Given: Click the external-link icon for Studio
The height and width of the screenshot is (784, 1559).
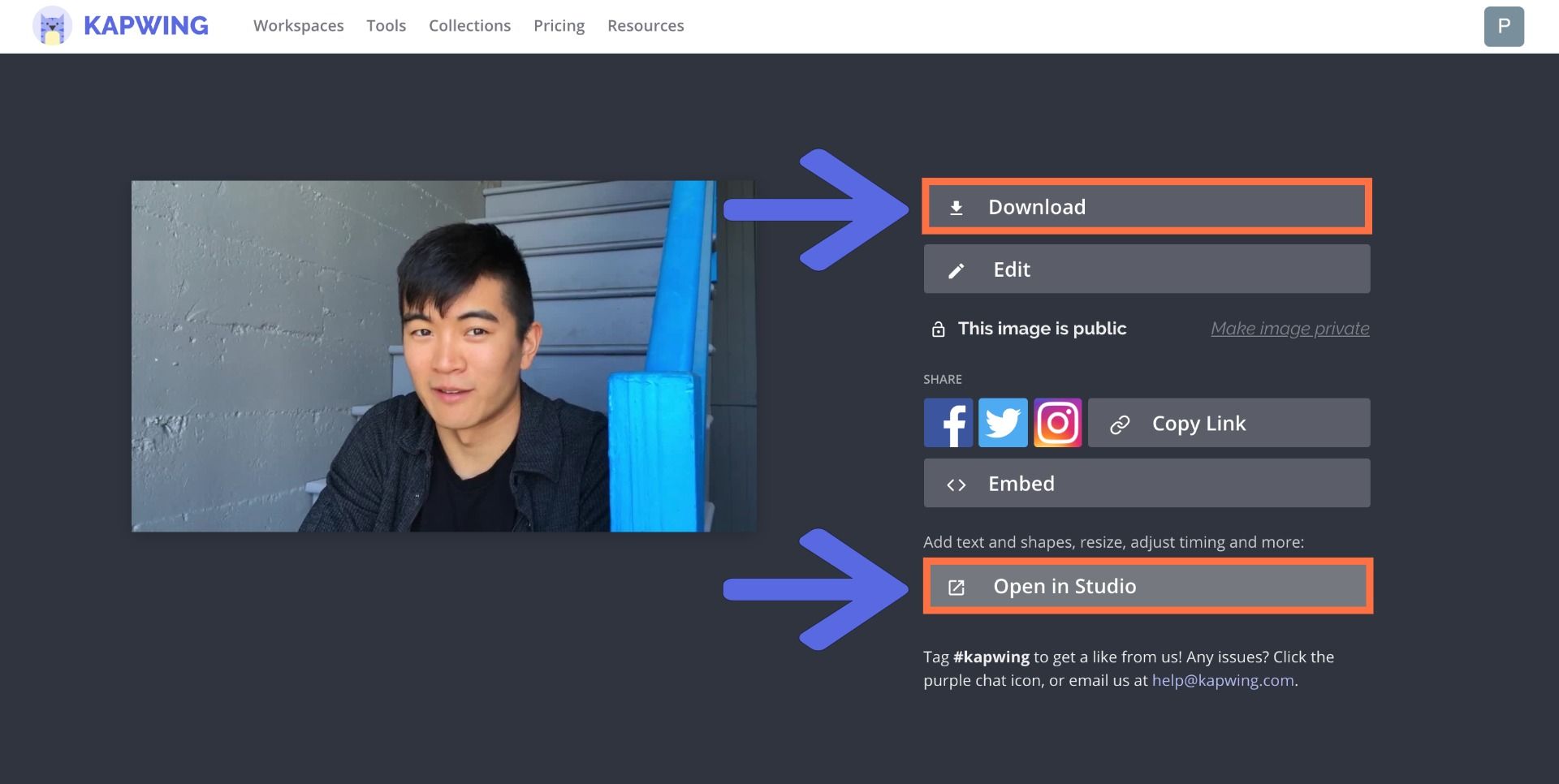Looking at the screenshot, I should pos(957,588).
